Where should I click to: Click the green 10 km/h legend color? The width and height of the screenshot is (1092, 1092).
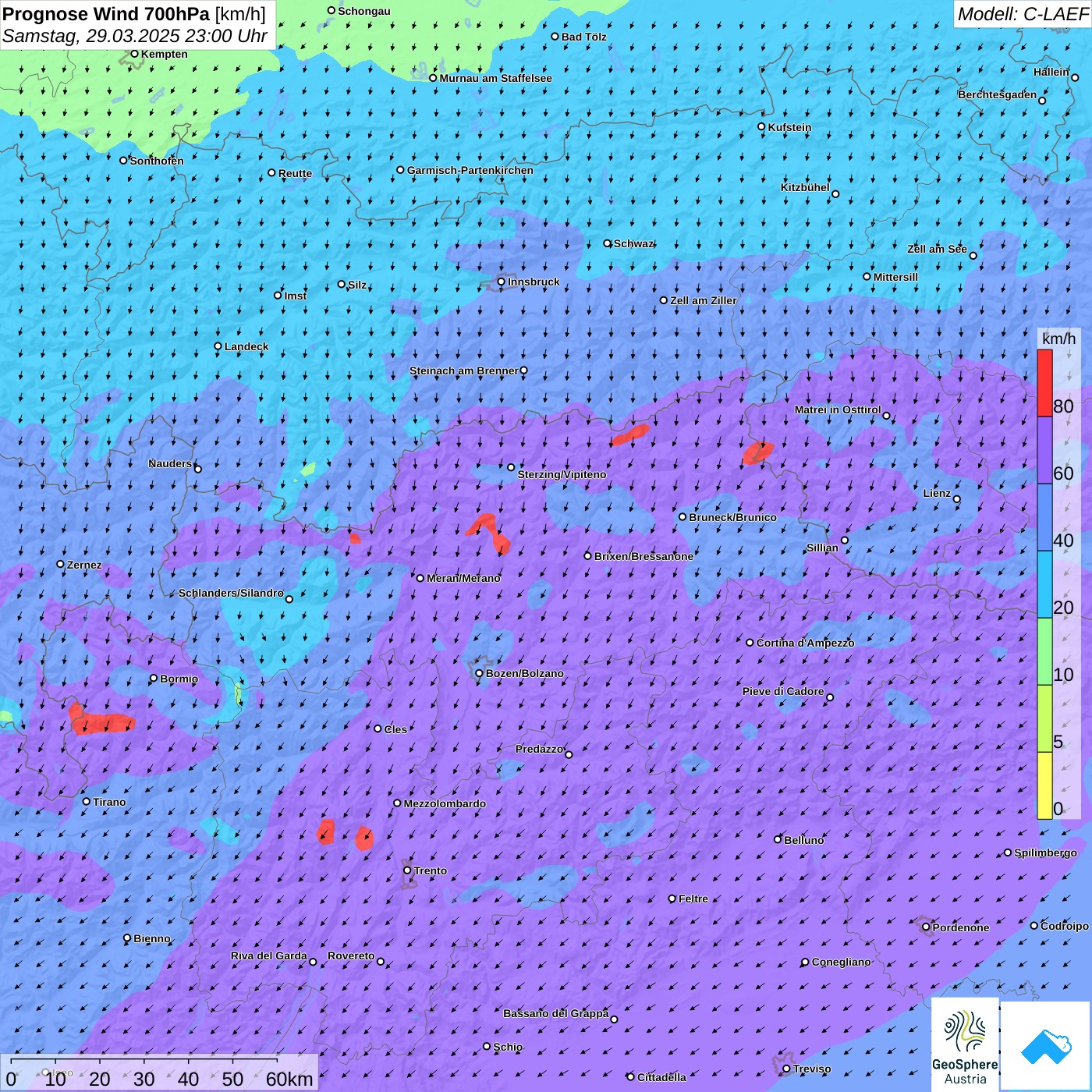pyautogui.click(x=1044, y=651)
